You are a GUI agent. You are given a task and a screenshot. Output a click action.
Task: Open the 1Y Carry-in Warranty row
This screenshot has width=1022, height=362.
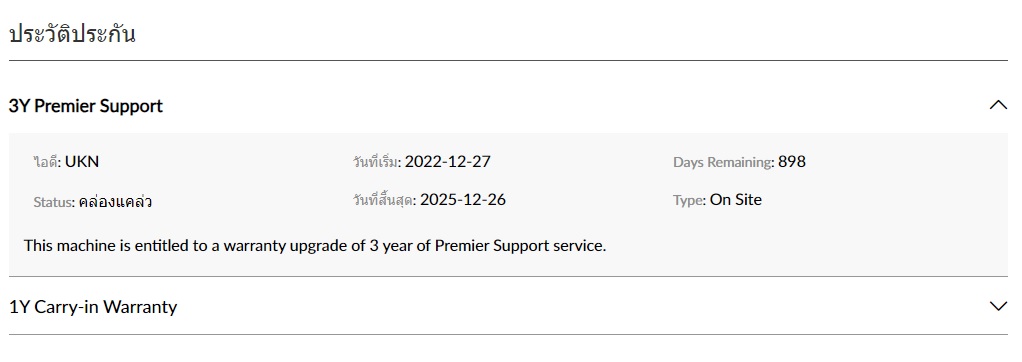click(x=508, y=306)
